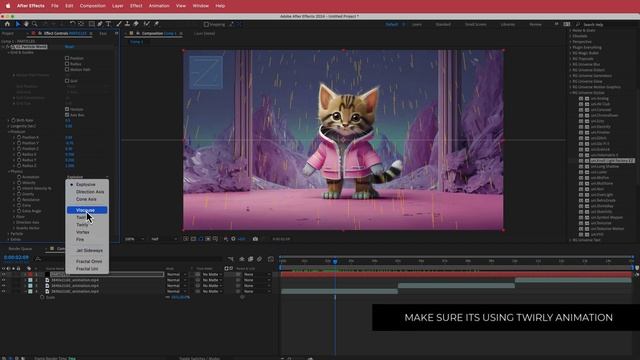Click the composition mini-flowchart icon in timeline
The image size is (640, 360).
click(231, 259)
